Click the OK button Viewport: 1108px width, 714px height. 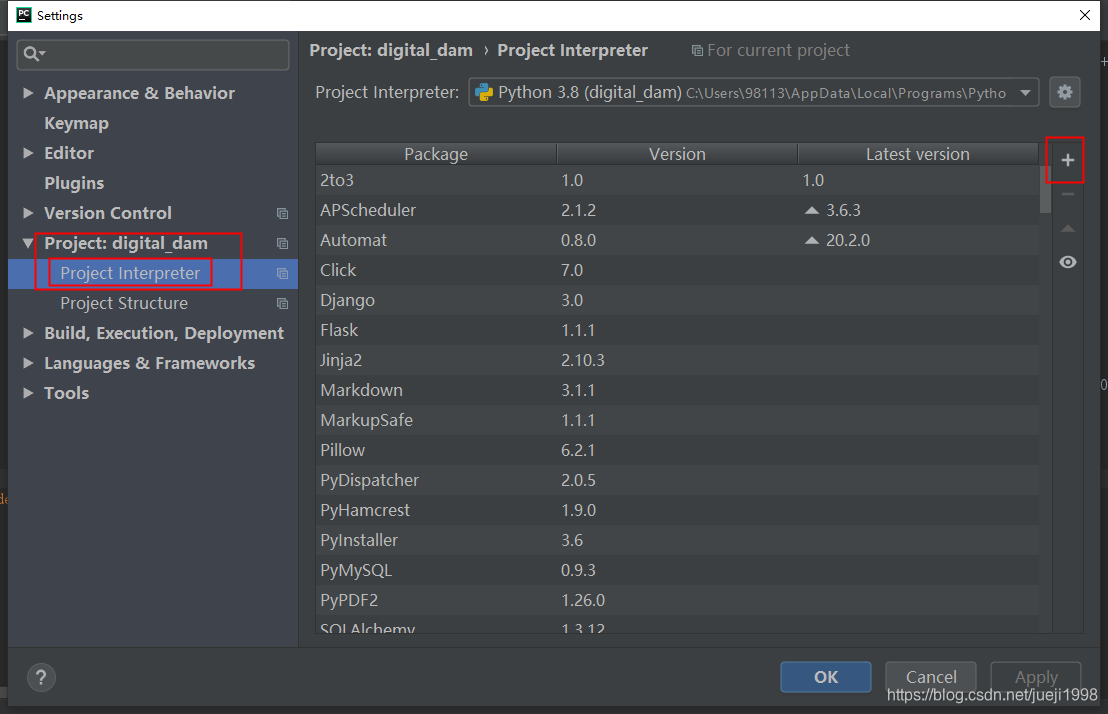(x=825, y=677)
